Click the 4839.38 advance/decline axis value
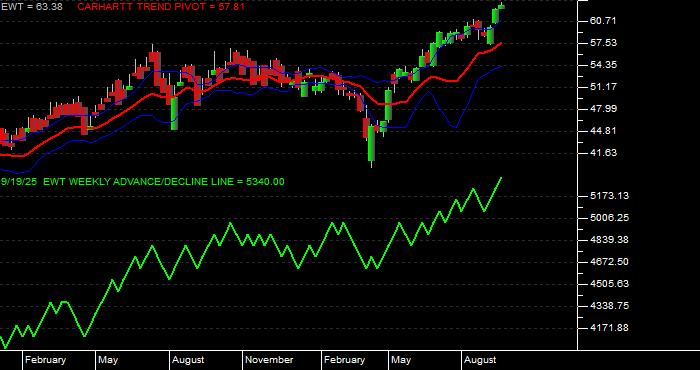 pyautogui.click(x=609, y=240)
